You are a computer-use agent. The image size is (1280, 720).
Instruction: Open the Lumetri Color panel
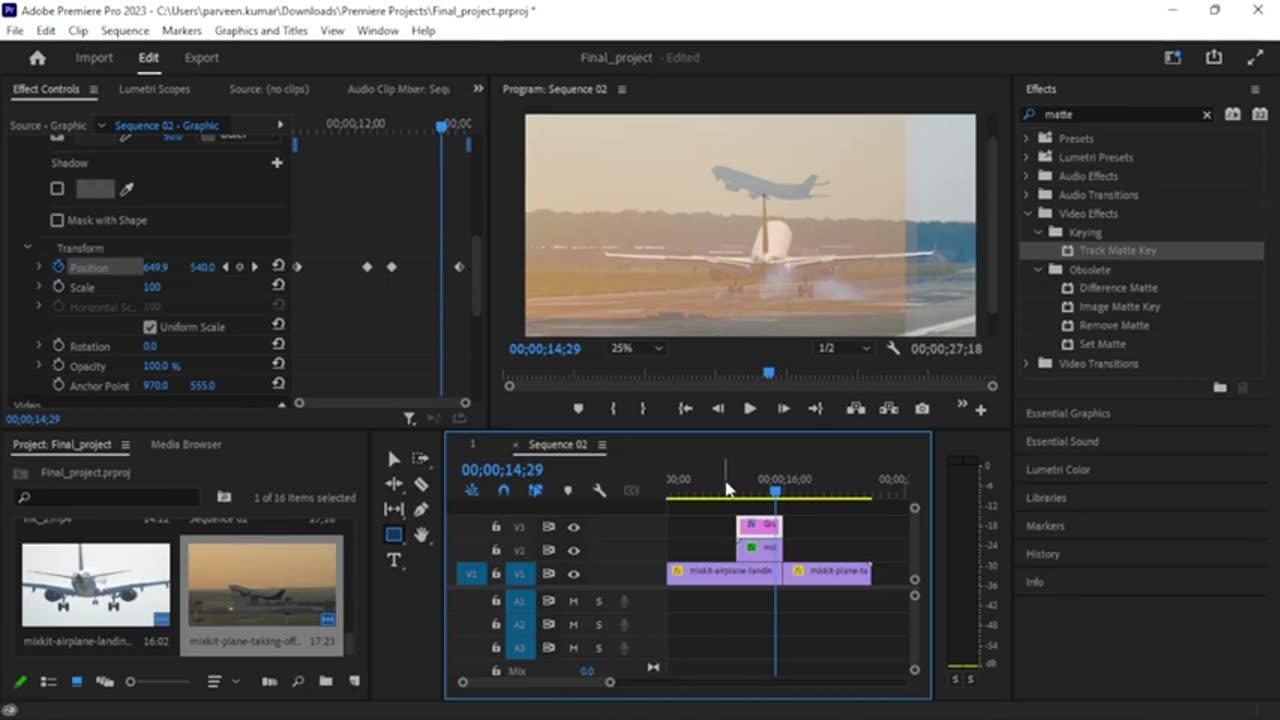(x=1060, y=469)
